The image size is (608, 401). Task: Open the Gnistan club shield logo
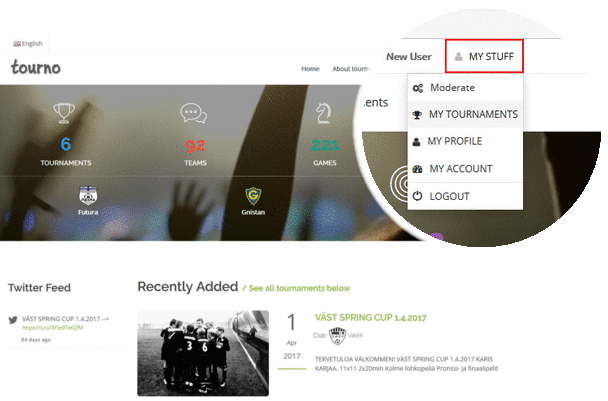(x=255, y=197)
